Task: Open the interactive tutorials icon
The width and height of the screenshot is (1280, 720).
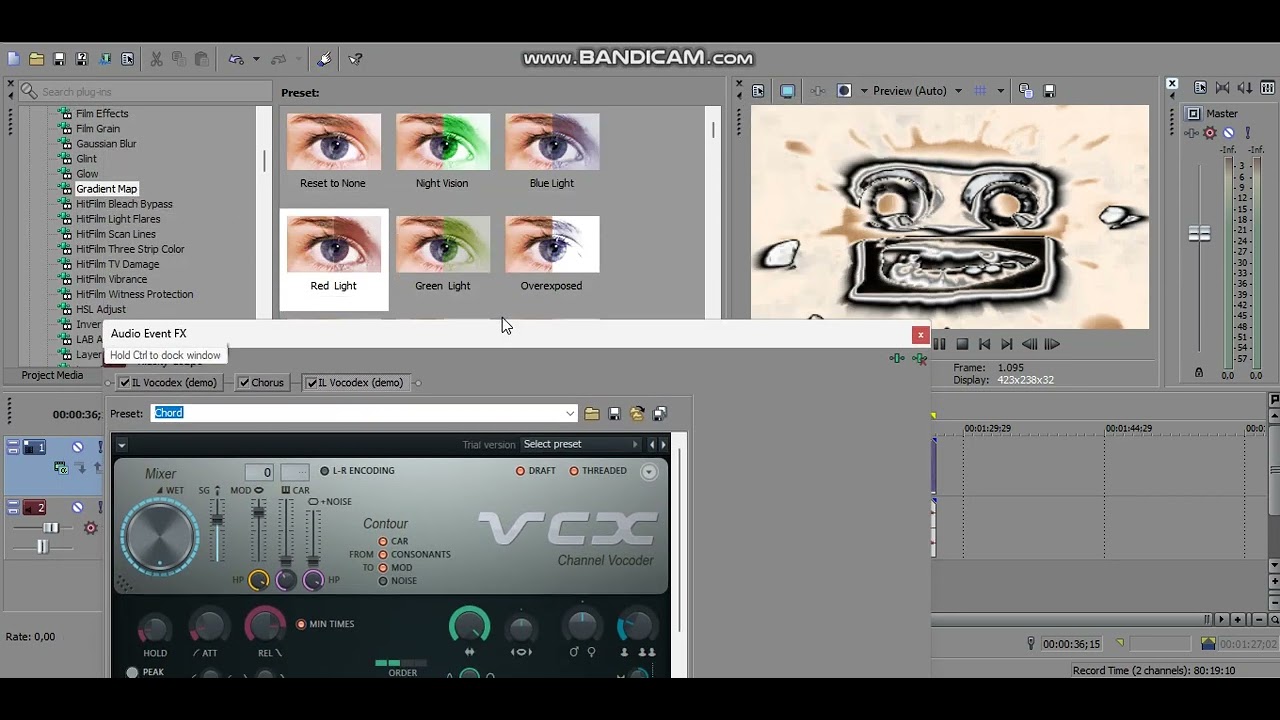Action: (x=324, y=59)
